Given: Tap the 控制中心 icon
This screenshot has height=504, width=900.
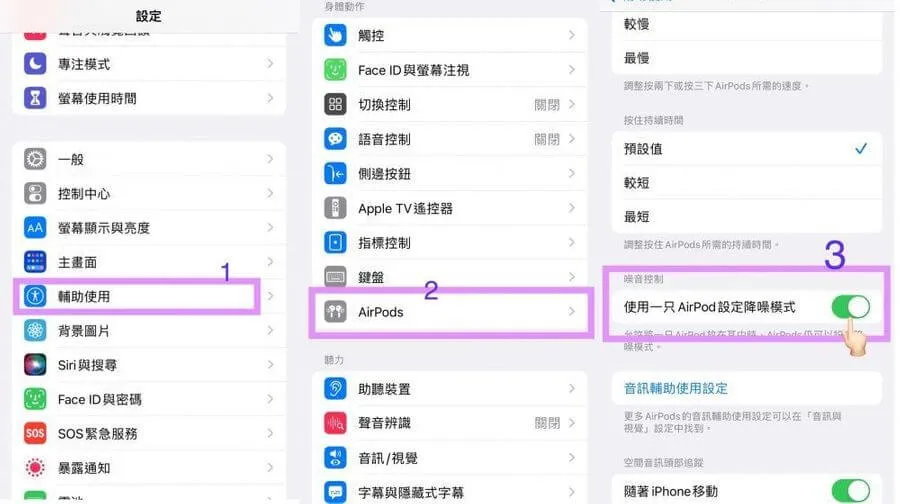Looking at the screenshot, I should [x=35, y=193].
